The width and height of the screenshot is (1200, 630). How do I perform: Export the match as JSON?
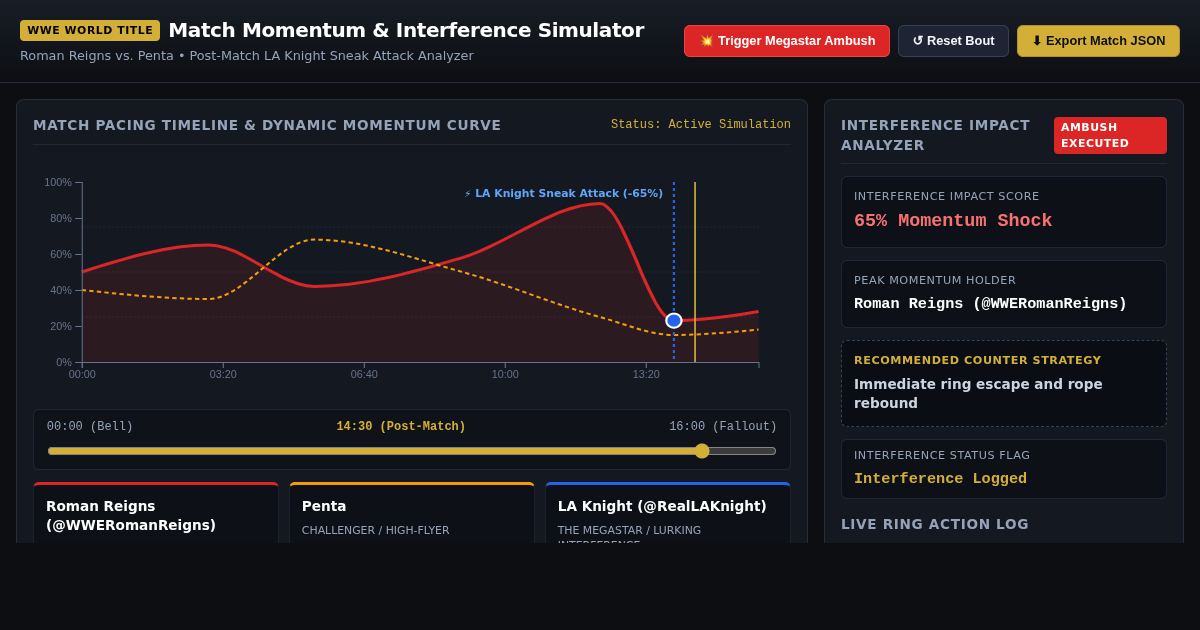coord(1098,41)
